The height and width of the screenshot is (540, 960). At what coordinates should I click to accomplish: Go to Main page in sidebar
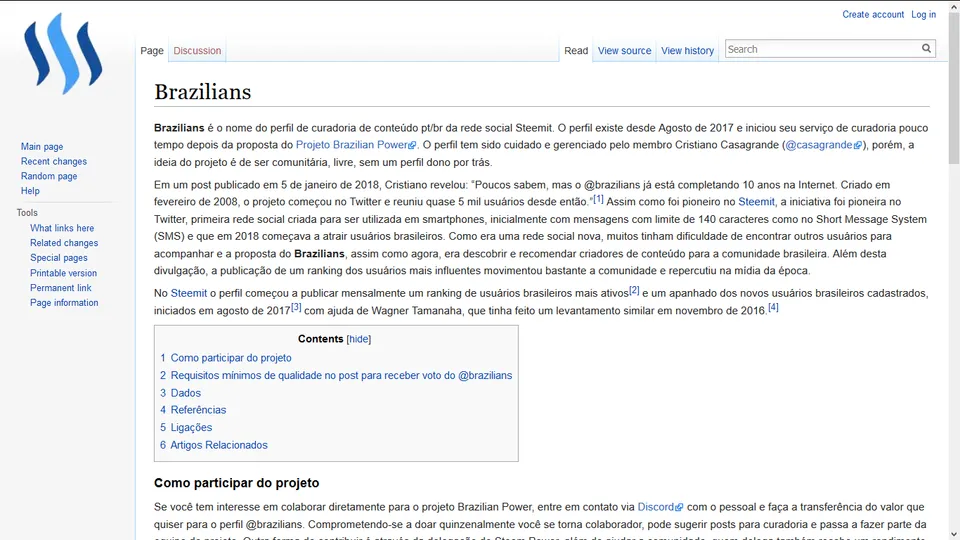coord(42,146)
